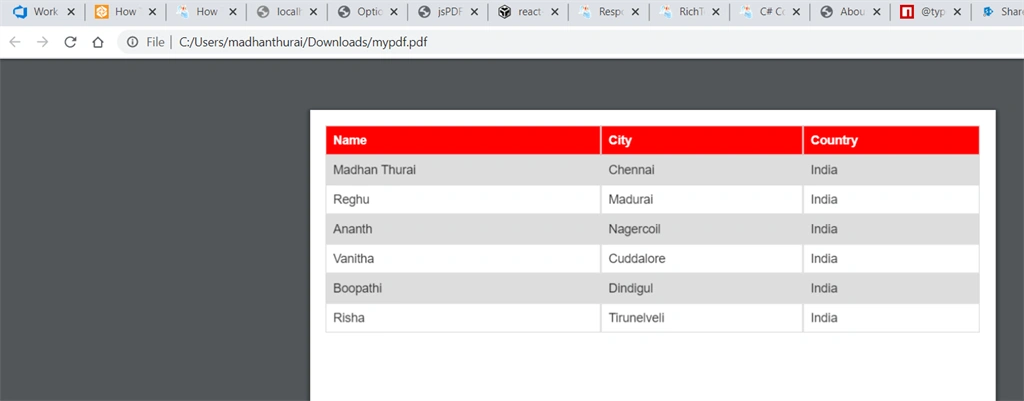Click the Country column header
This screenshot has width=1024, height=401.
[891, 140]
